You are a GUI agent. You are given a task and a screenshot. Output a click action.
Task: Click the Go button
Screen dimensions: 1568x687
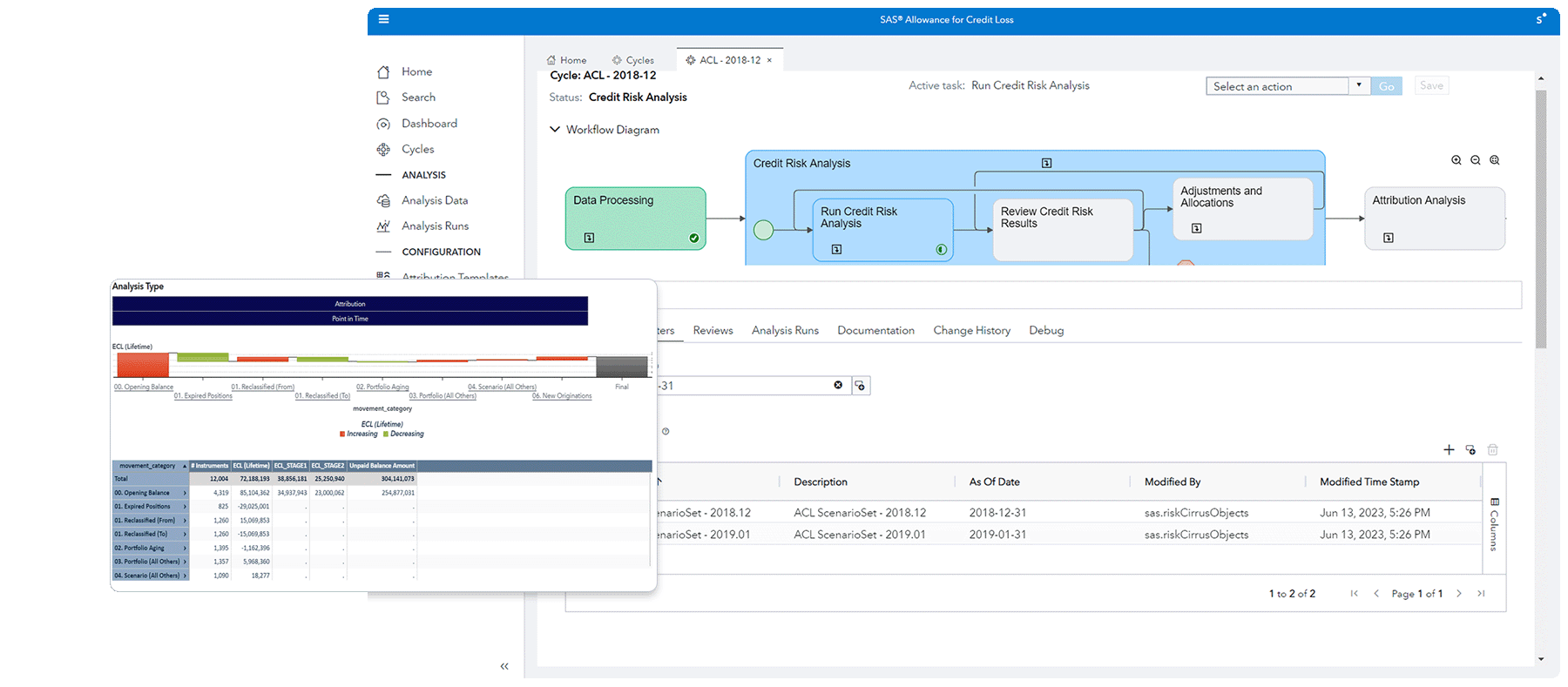pyautogui.click(x=1386, y=86)
